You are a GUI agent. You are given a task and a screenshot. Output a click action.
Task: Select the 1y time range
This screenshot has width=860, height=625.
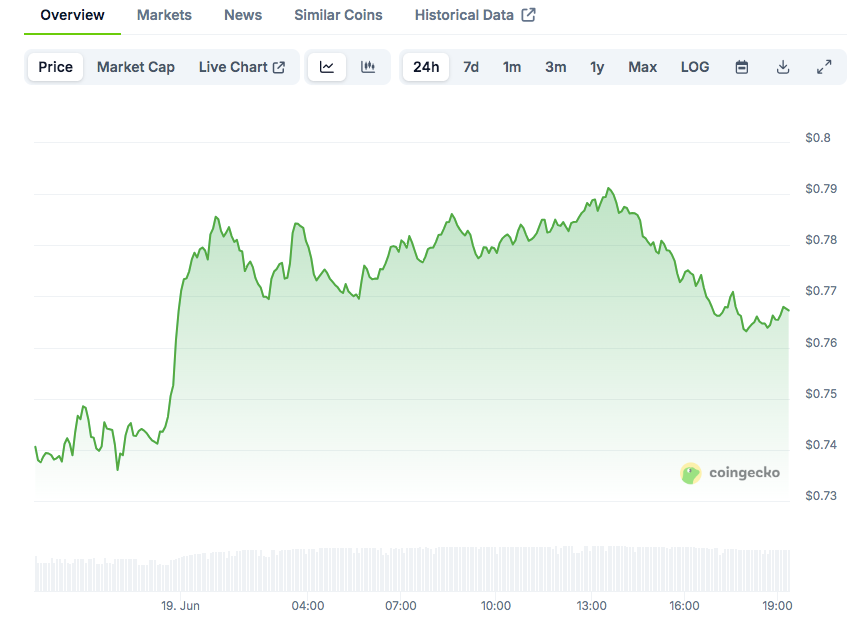597,67
